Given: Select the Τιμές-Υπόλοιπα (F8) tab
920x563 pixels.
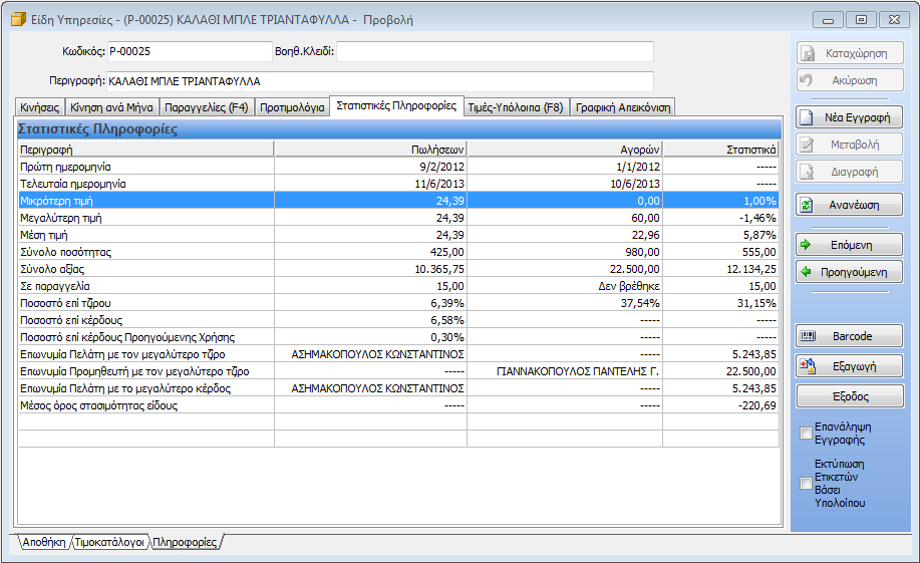Looking at the screenshot, I should click(515, 107).
